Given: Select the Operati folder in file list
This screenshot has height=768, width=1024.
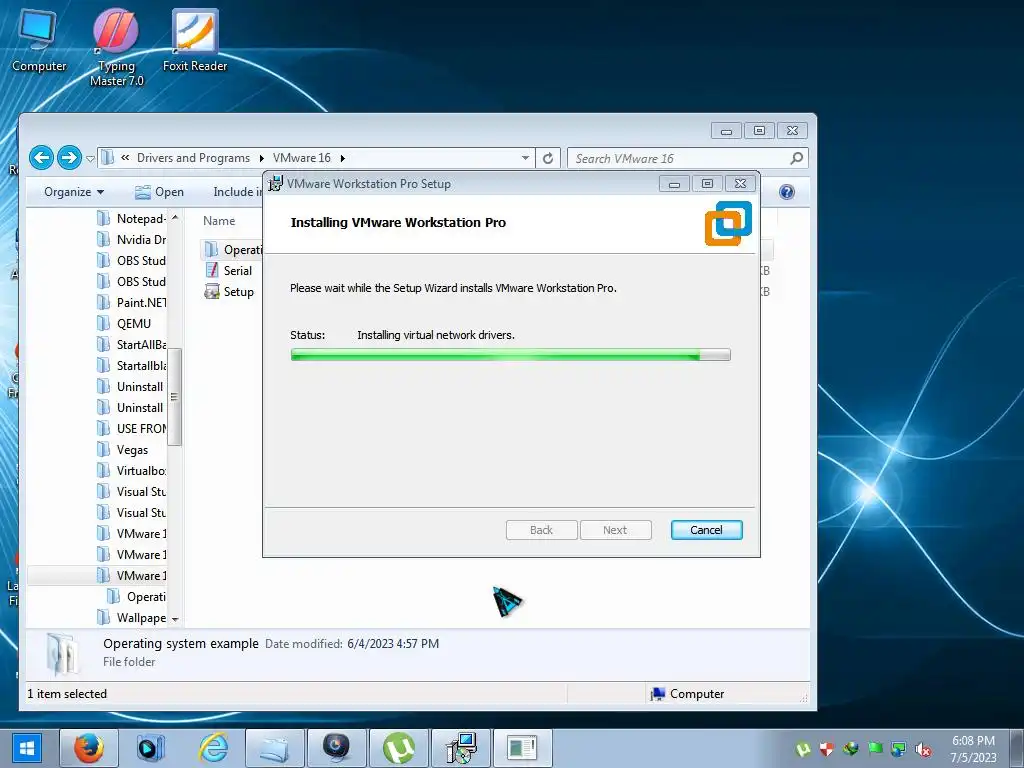Looking at the screenshot, I should coord(232,250).
